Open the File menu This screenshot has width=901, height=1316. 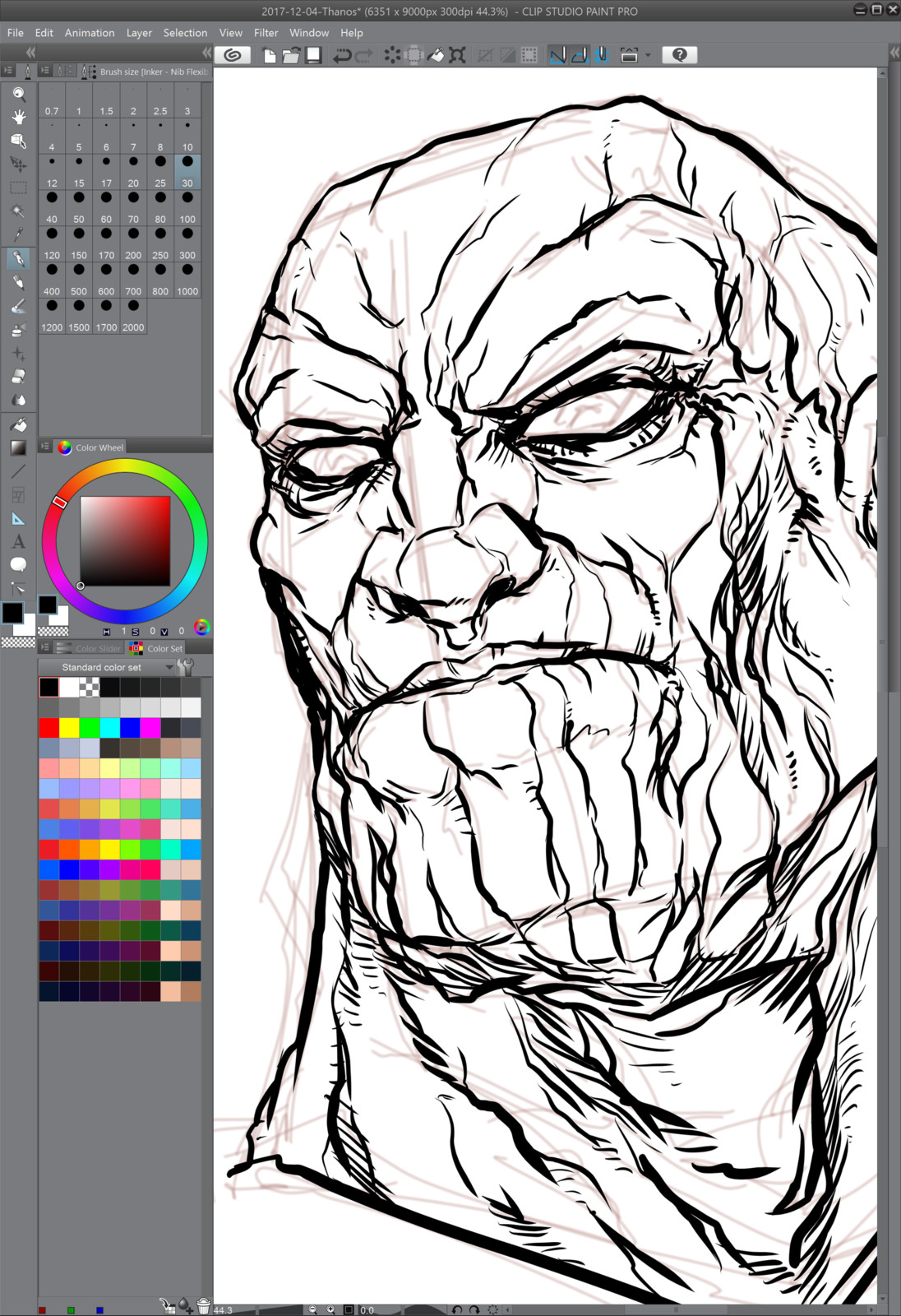pos(16,33)
